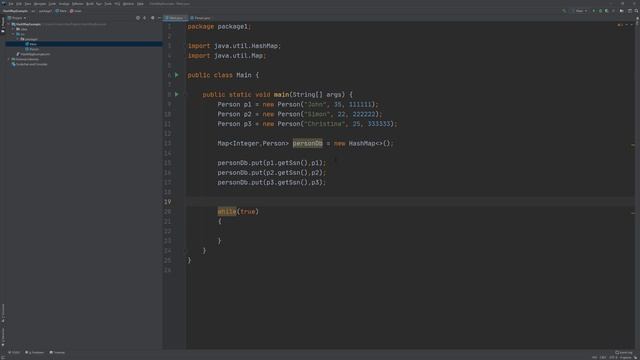Open the File menu

click(x=11, y=4)
